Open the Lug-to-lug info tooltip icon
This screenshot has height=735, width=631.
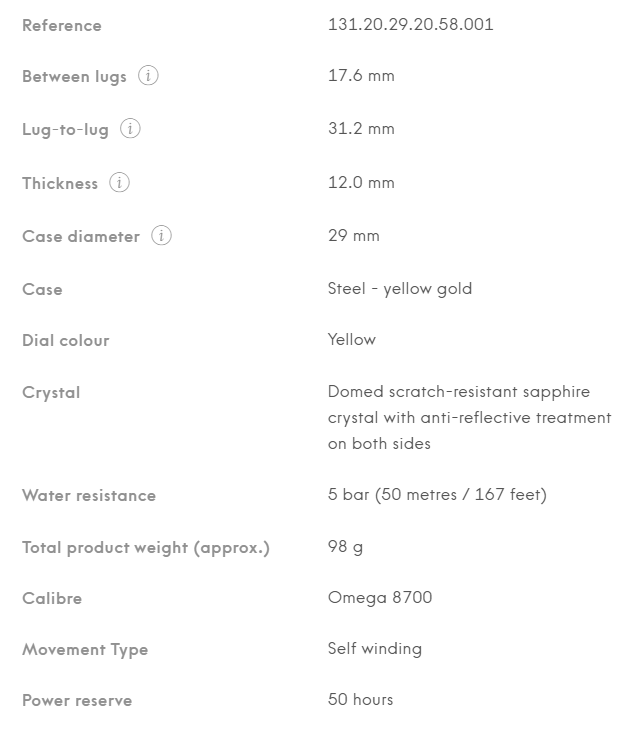(x=130, y=129)
